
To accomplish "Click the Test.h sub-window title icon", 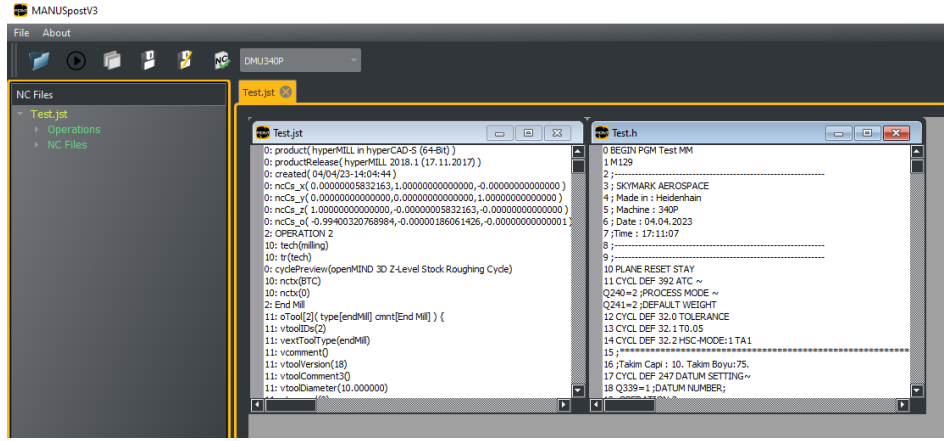I will [x=602, y=132].
